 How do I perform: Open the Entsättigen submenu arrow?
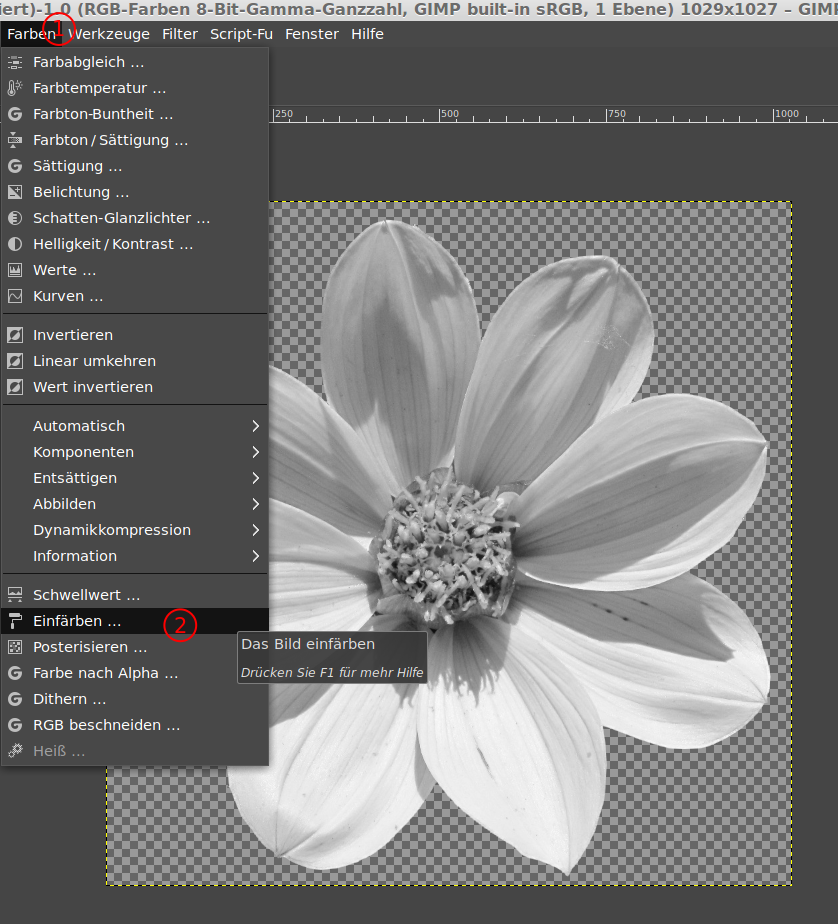point(255,478)
